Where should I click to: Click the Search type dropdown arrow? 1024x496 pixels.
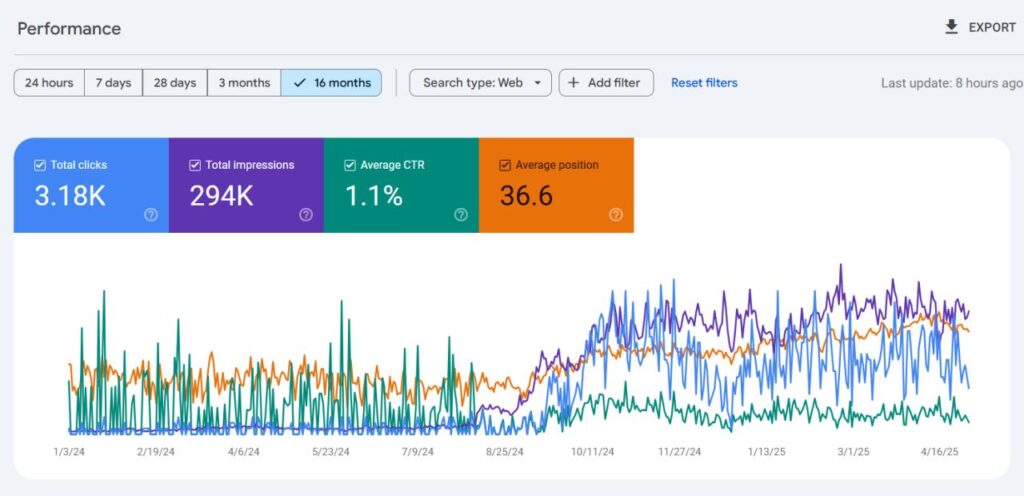click(537, 83)
